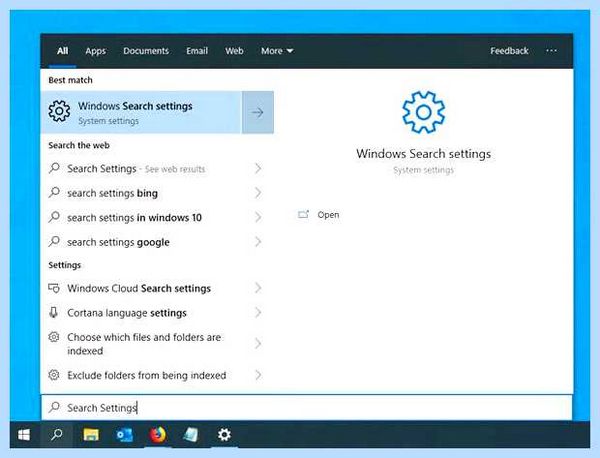
Task: Click the magnifier icon in the search box
Action: 55,407
